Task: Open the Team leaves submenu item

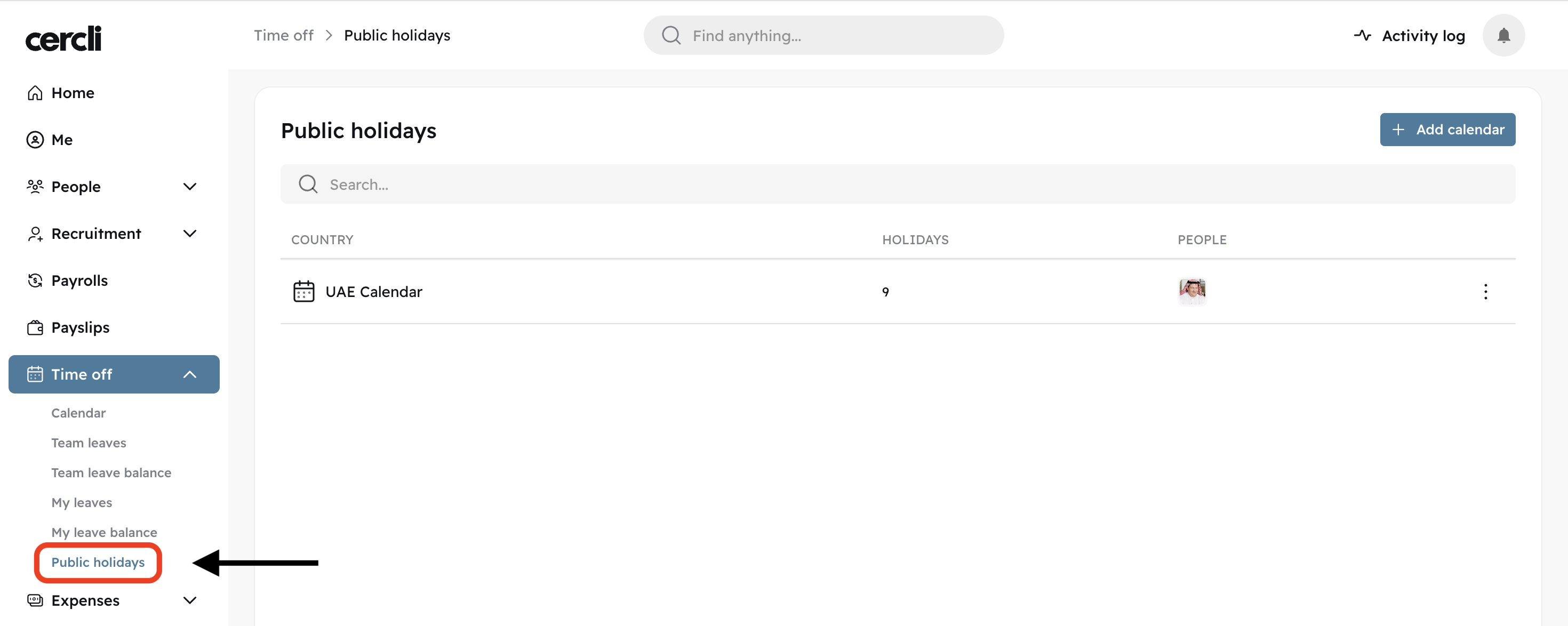Action: [89, 443]
